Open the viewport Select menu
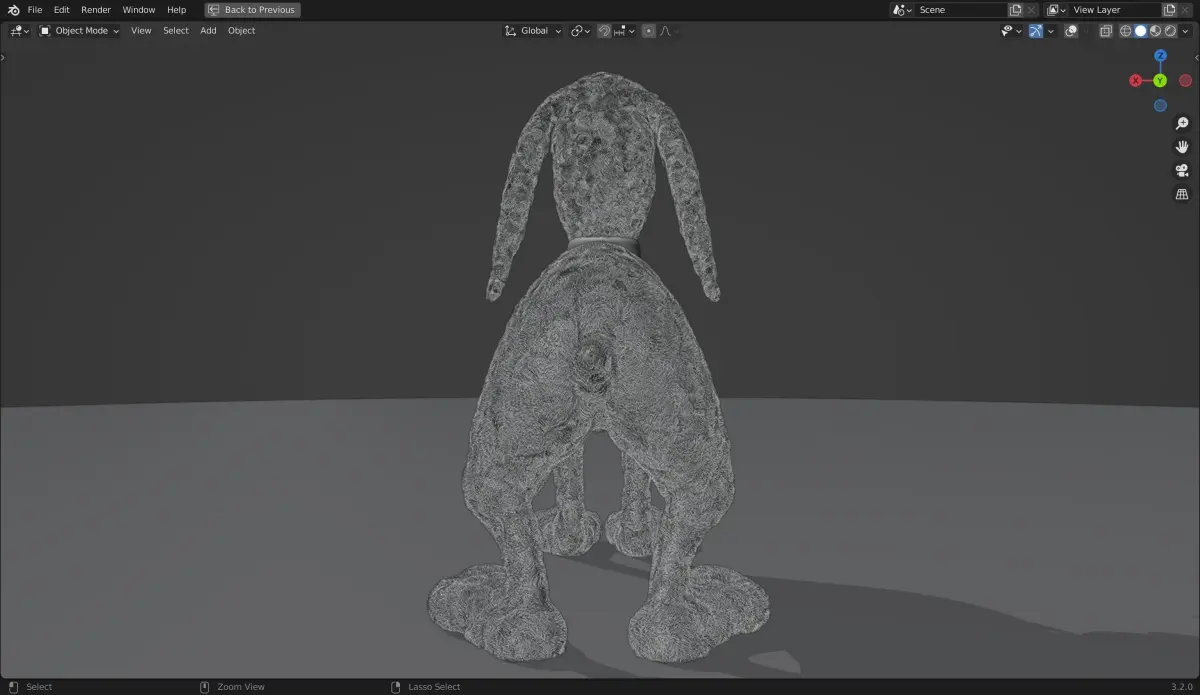This screenshot has width=1200, height=695. pos(176,31)
